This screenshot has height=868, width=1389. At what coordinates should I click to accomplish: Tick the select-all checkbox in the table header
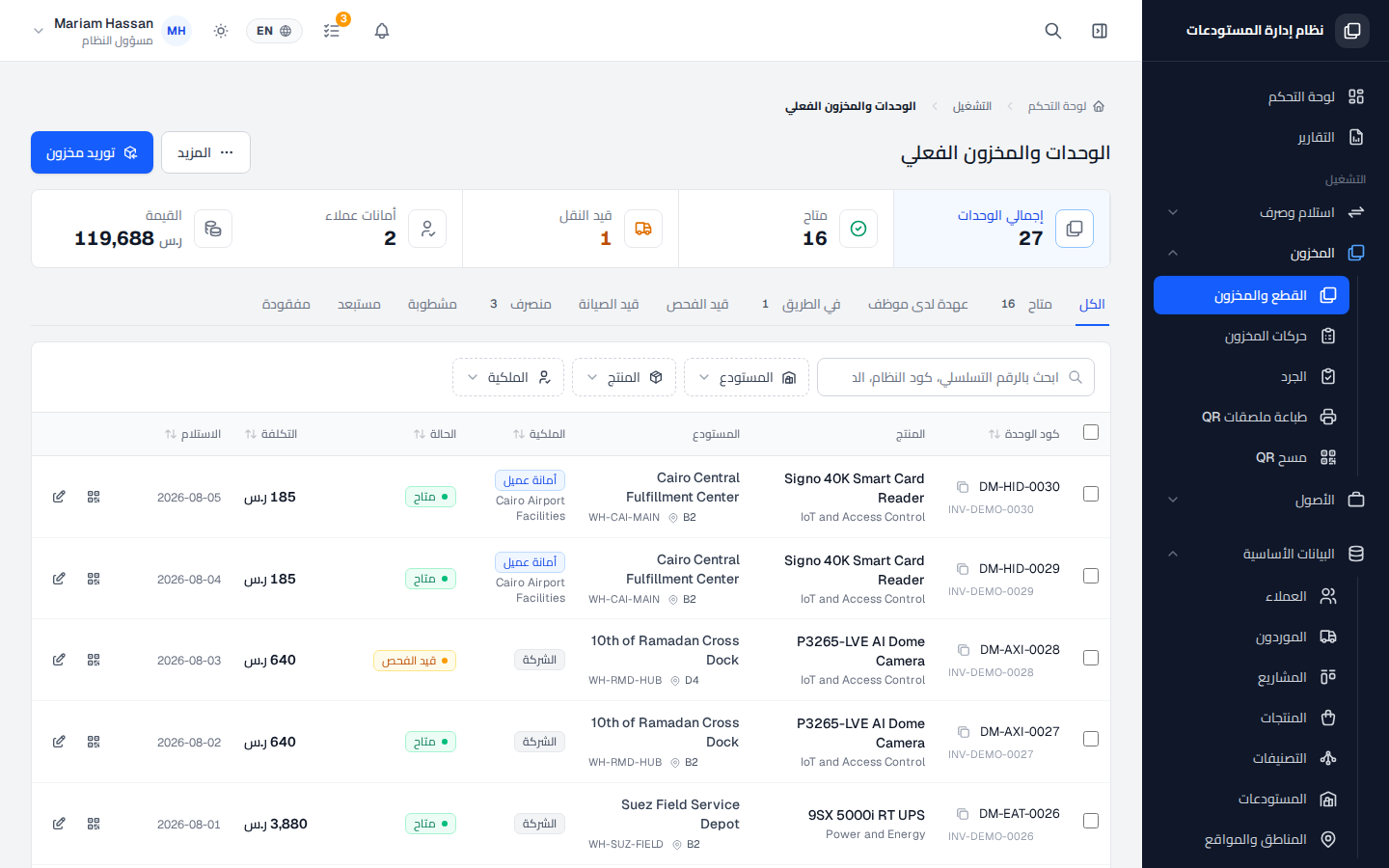[x=1091, y=432]
